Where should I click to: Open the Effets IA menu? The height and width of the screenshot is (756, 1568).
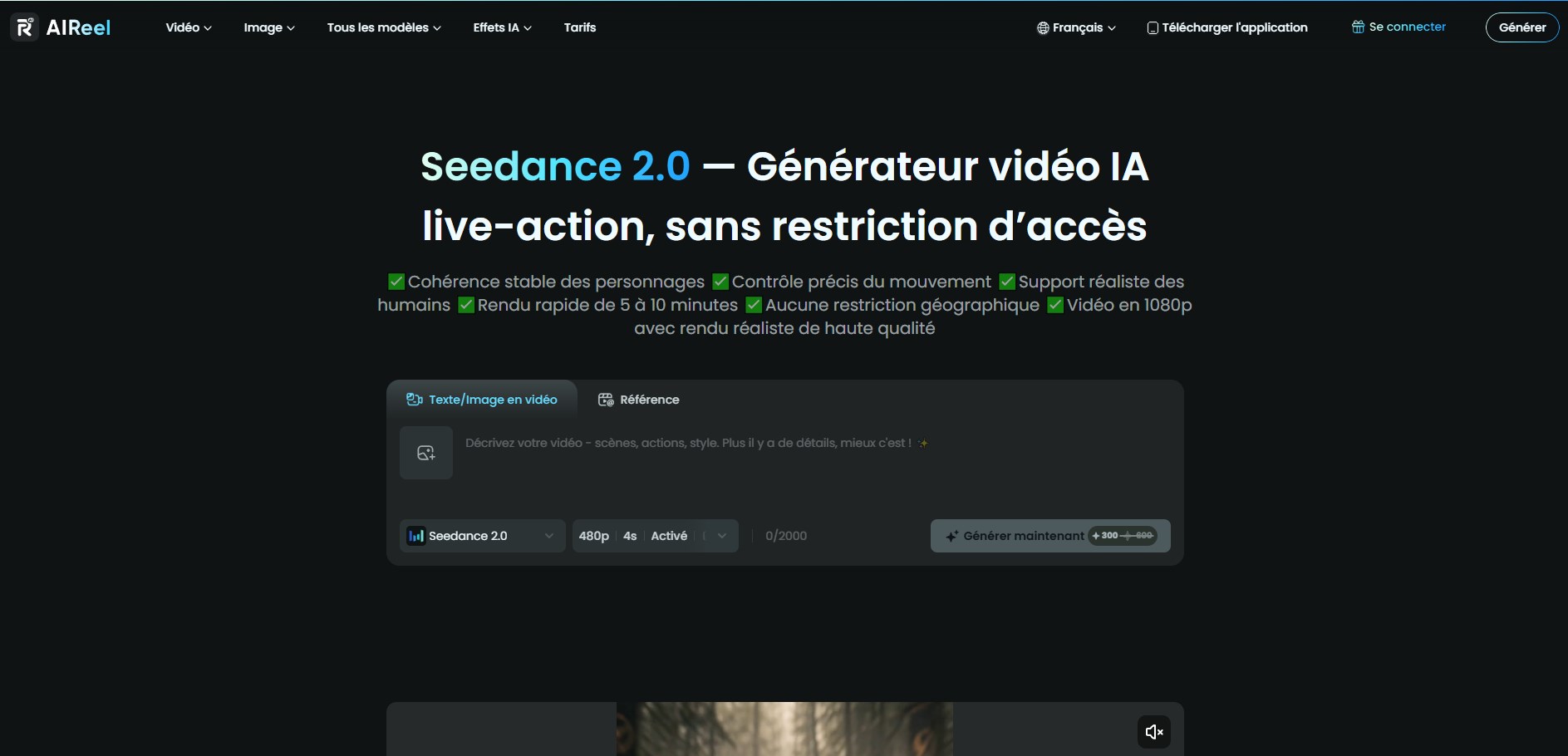pyautogui.click(x=502, y=27)
